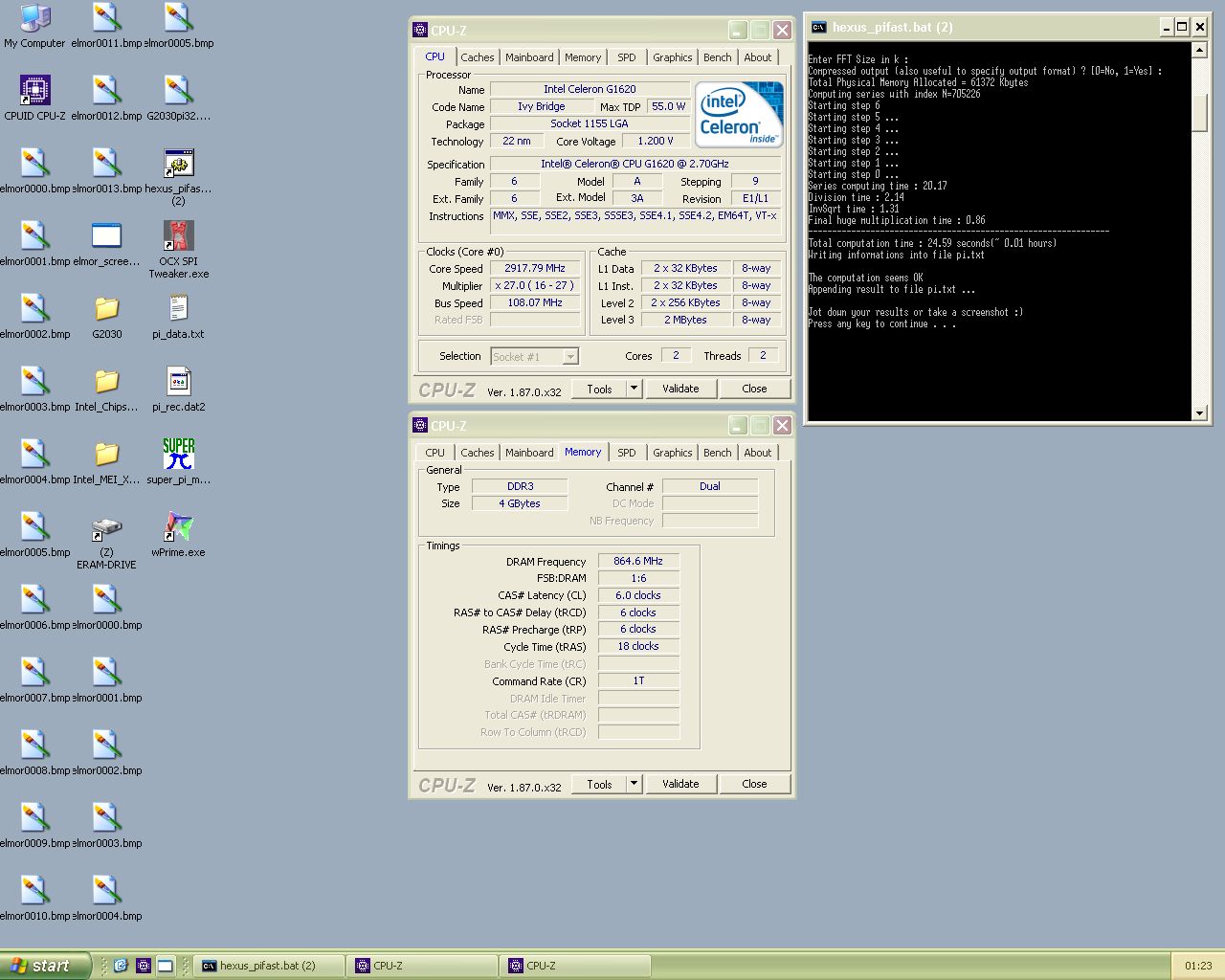Click the CPU-Z quick launch icon in taskbar
The height and width of the screenshot is (980, 1225).
(143, 966)
